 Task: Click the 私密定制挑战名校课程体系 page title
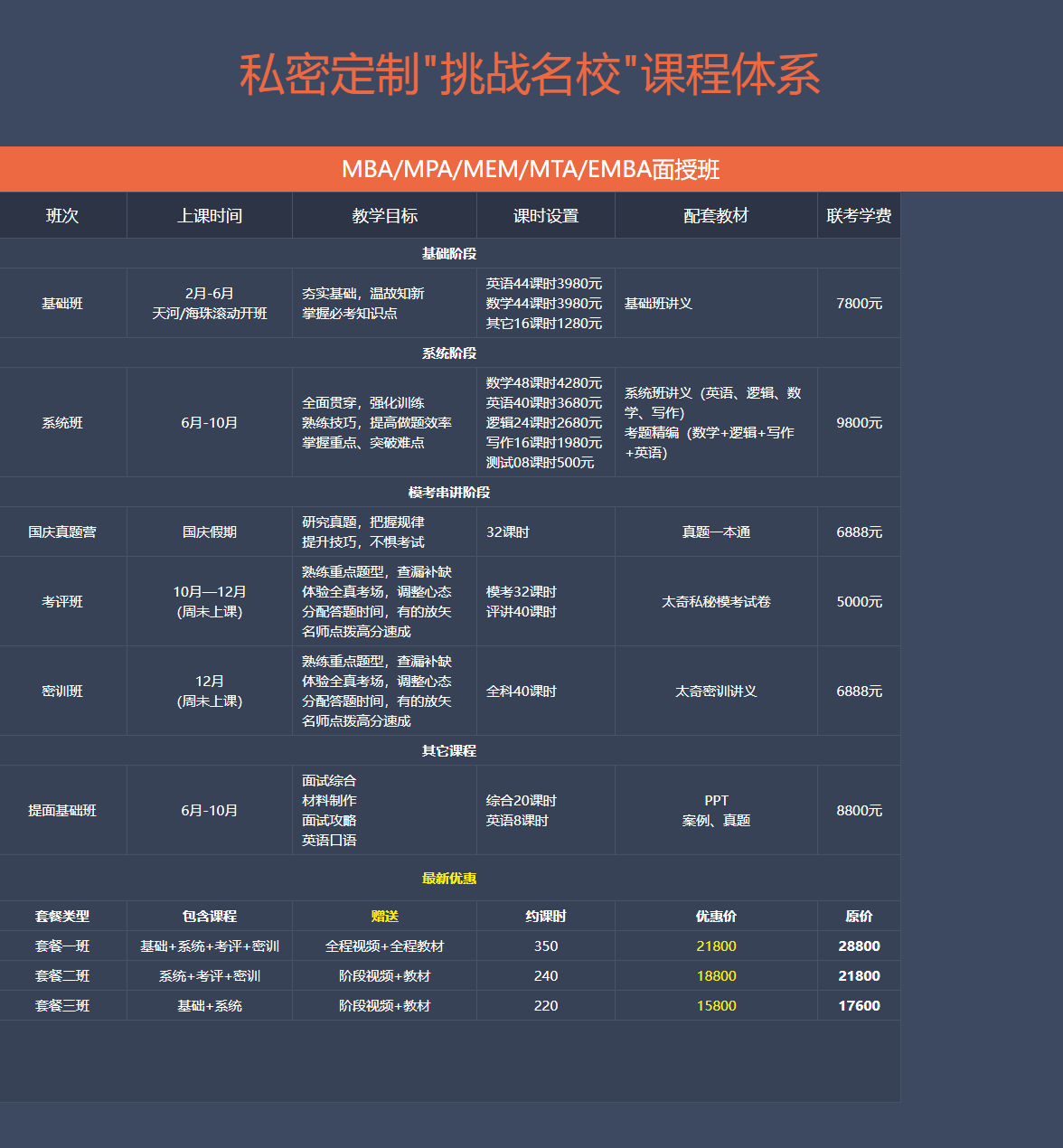pyautogui.click(x=531, y=74)
